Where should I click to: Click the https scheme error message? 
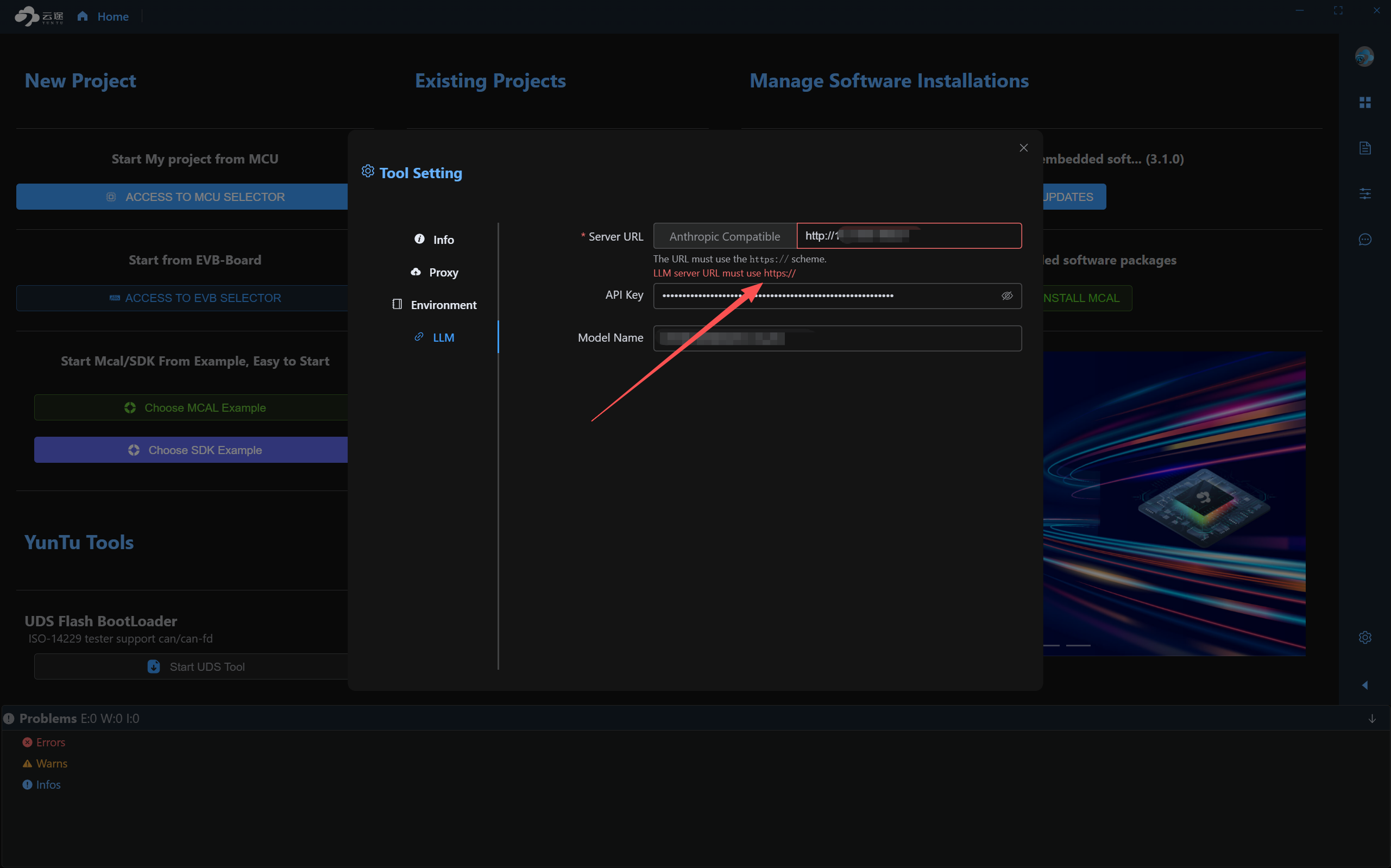(x=724, y=273)
